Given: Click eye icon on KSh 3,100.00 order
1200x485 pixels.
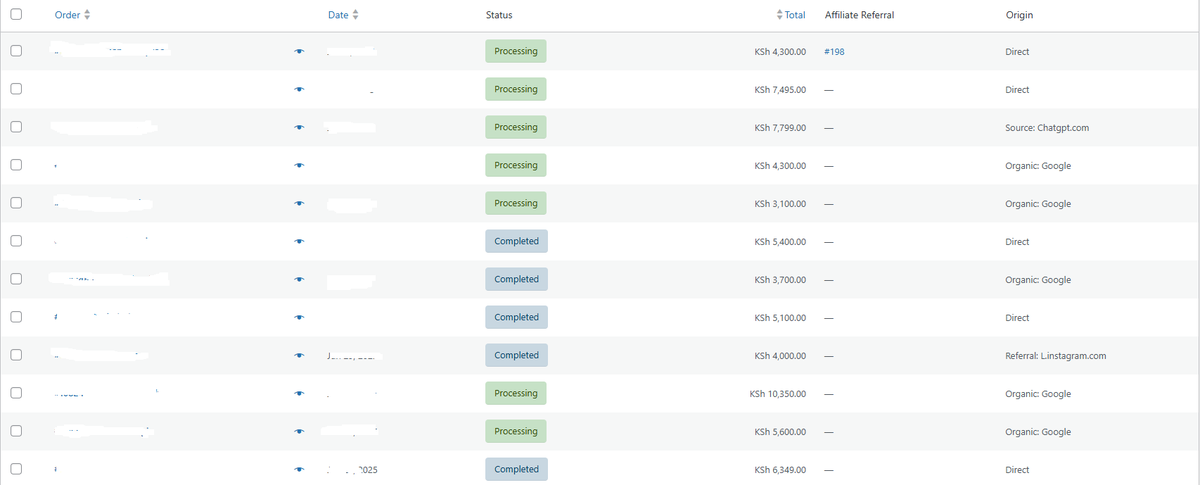Looking at the screenshot, I should [x=299, y=203].
